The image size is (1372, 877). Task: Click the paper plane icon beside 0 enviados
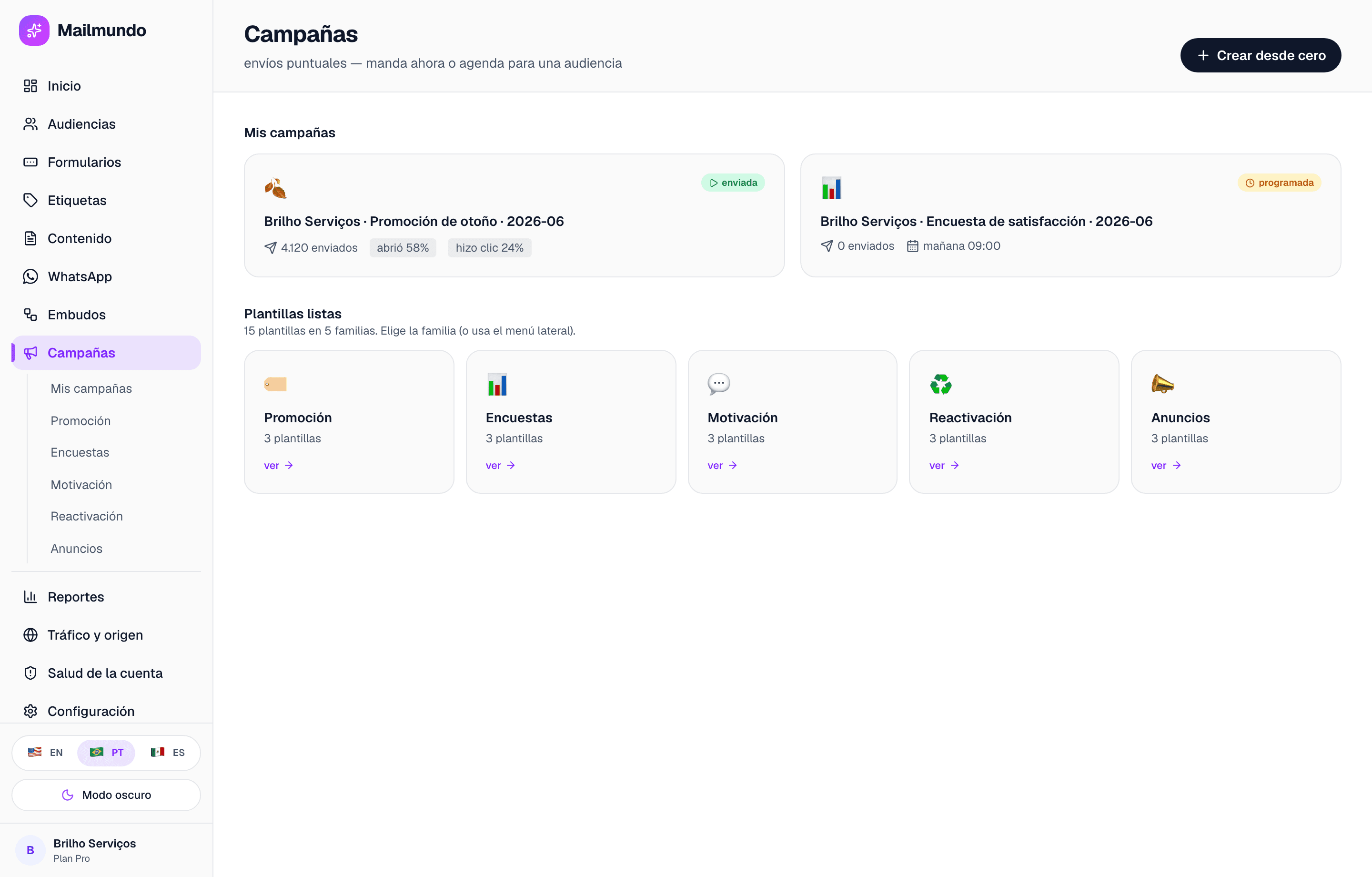827,246
